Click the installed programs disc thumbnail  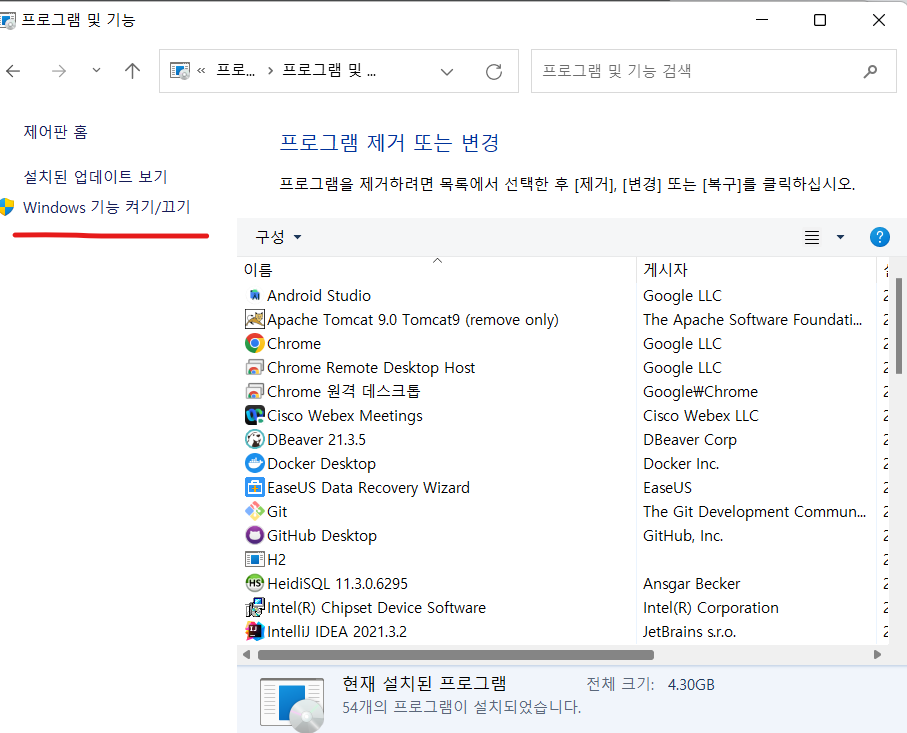point(292,705)
